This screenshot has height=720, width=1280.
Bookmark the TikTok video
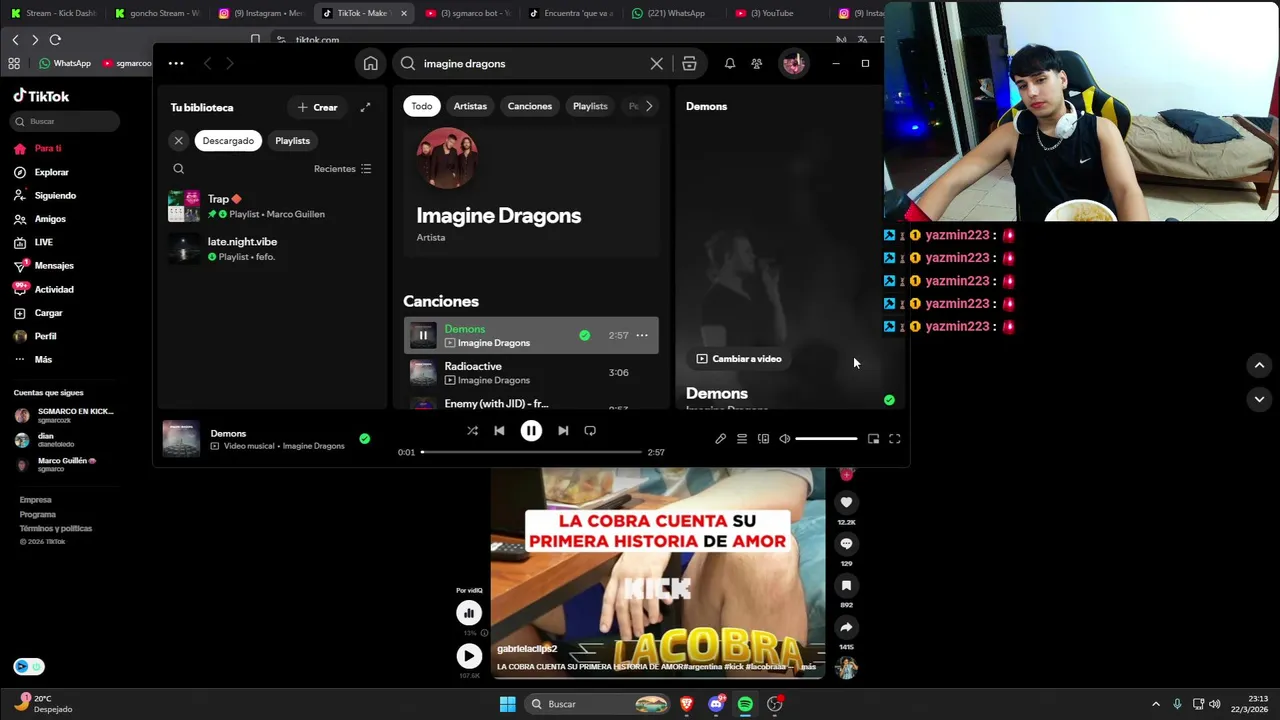click(x=846, y=586)
